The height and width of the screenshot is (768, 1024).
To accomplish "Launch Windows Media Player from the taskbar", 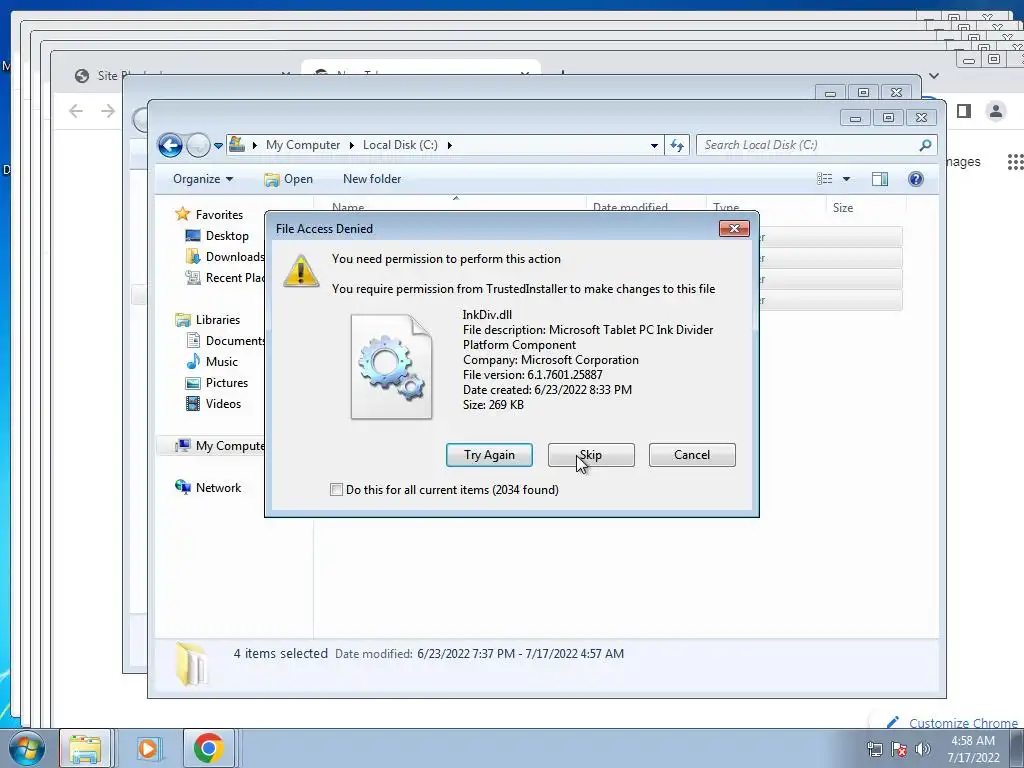I will [148, 748].
